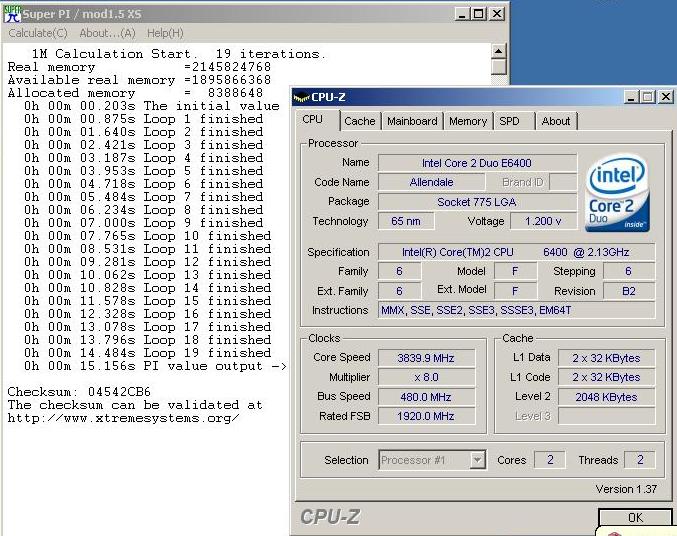Image resolution: width=677 pixels, height=536 pixels.
Task: Click the PI value output line at 15.156s
Action: (155, 366)
